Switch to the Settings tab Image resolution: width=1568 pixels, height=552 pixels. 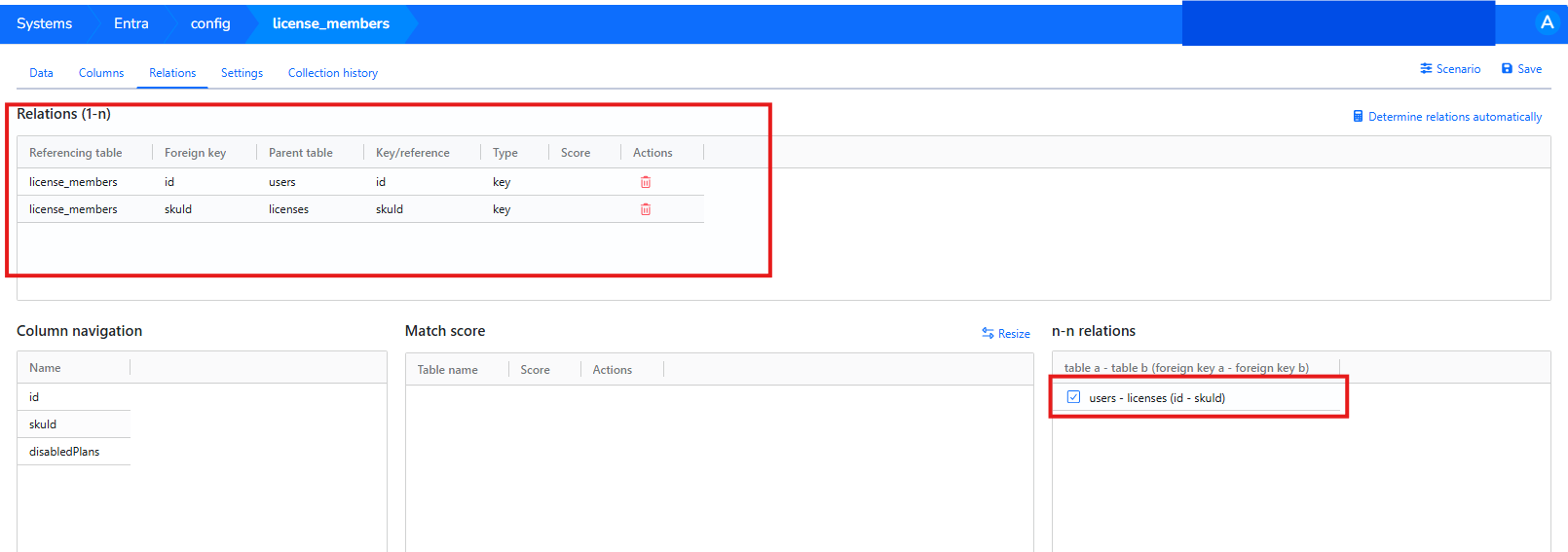[242, 73]
